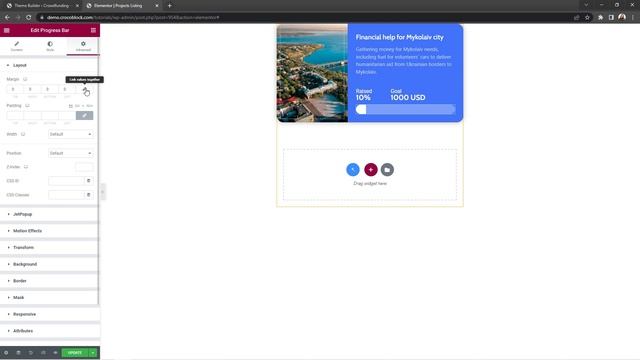640x360 pixels.
Task: Open History icon in footer
Action: [x=31, y=353]
